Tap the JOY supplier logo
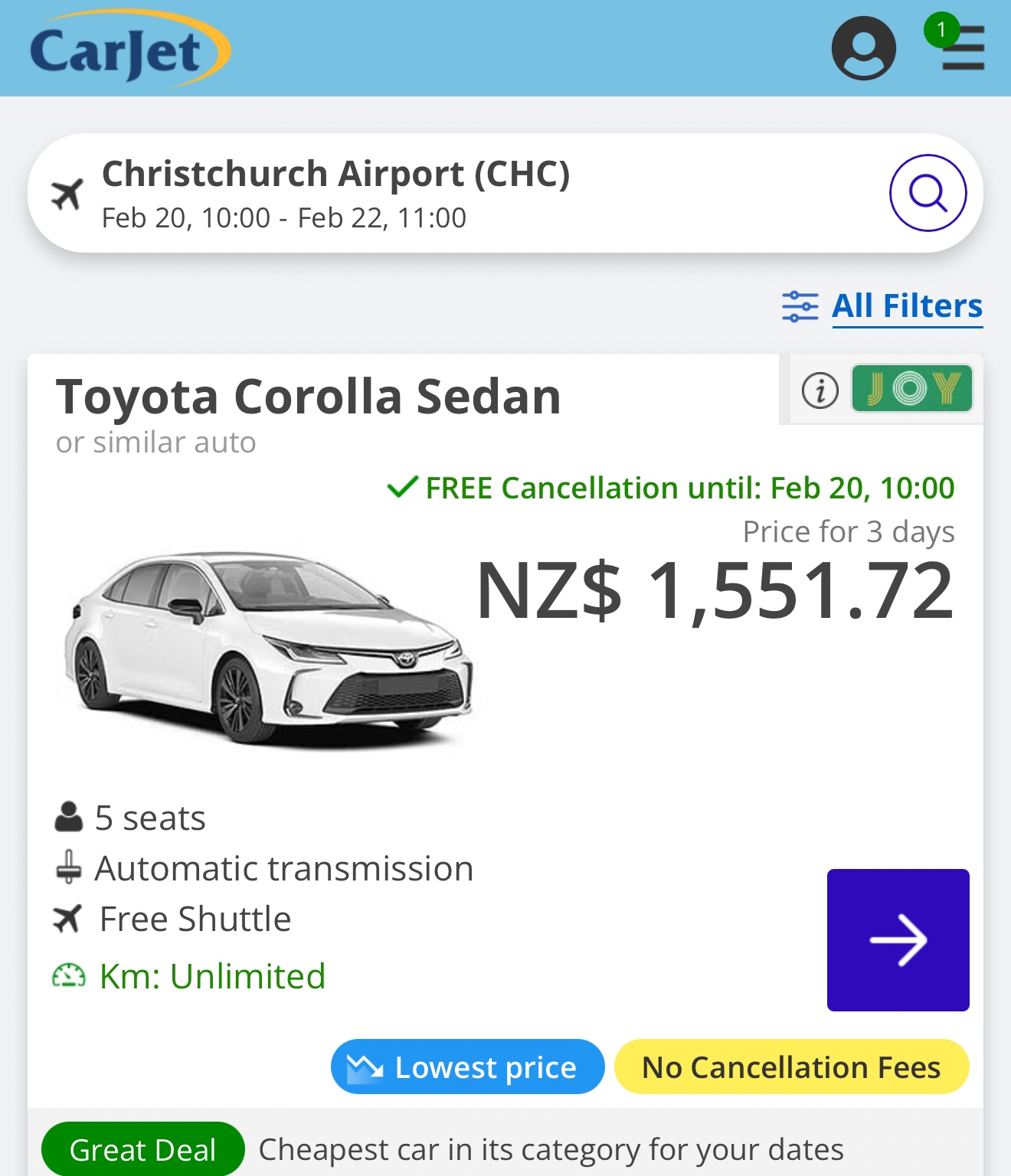 [911, 389]
